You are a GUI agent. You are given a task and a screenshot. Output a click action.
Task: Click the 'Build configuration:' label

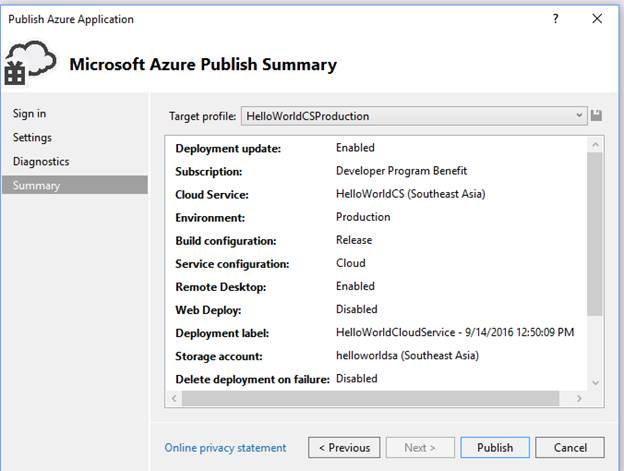(226, 241)
